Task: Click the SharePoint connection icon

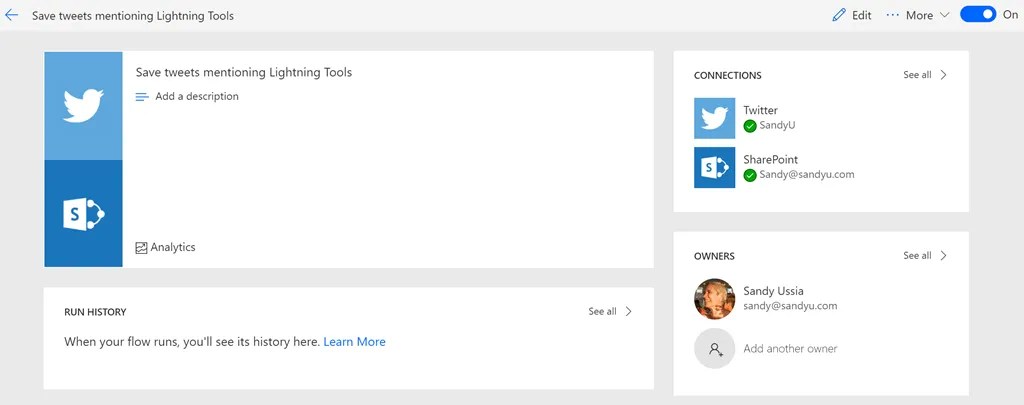Action: [x=714, y=167]
